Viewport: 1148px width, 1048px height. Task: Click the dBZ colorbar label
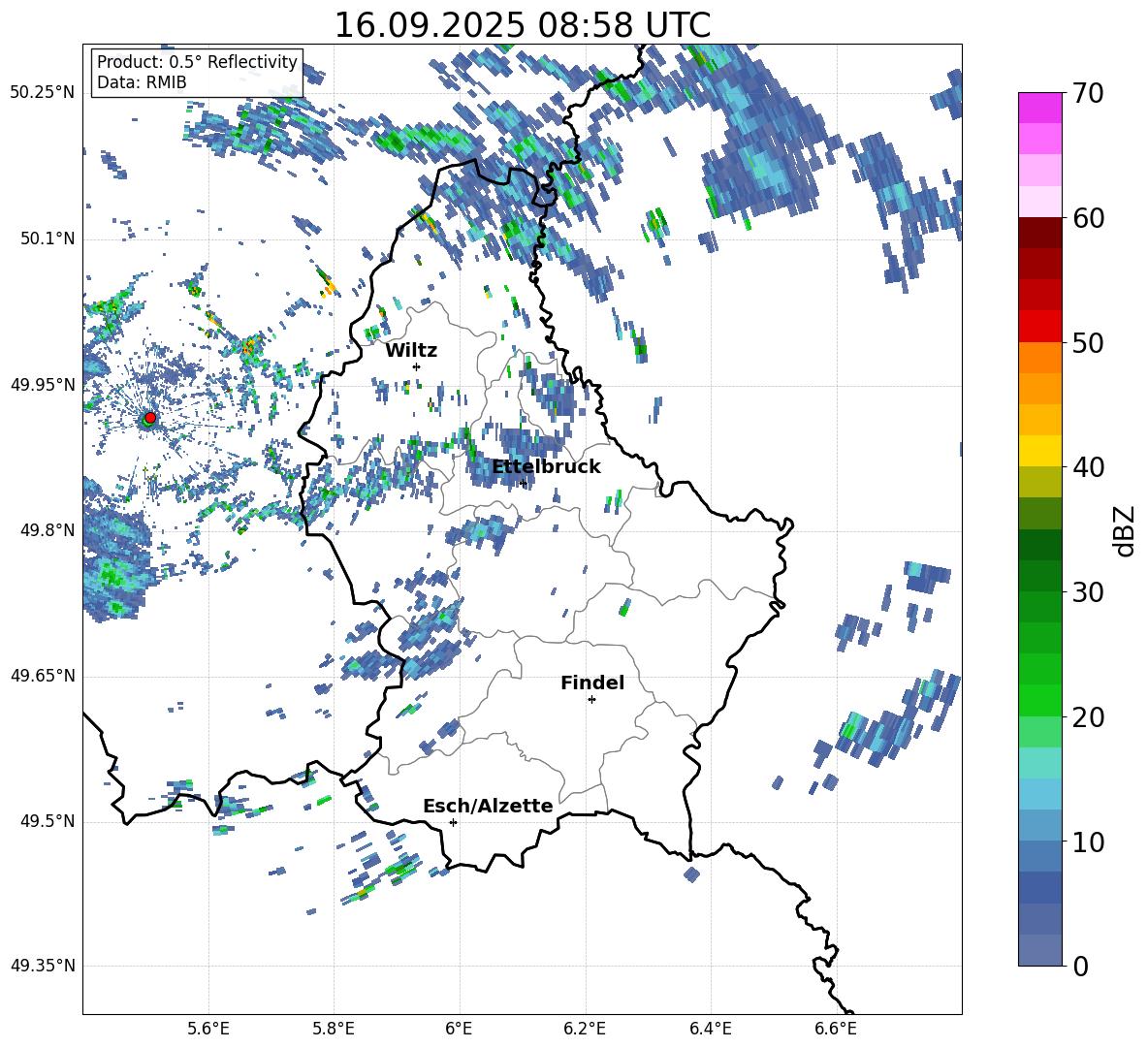1126,531
